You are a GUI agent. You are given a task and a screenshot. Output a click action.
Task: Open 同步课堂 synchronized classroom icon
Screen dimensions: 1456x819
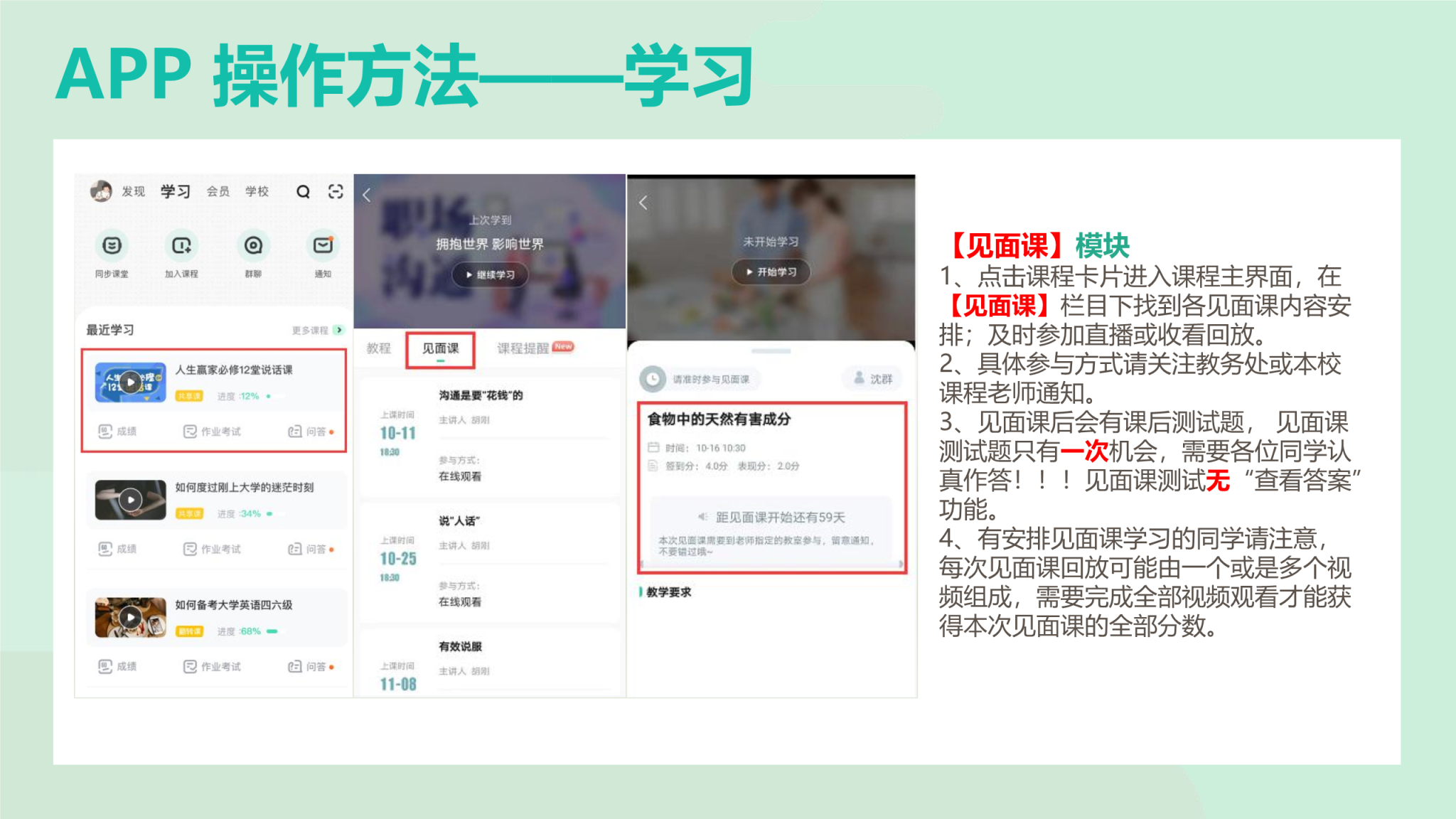[x=112, y=246]
